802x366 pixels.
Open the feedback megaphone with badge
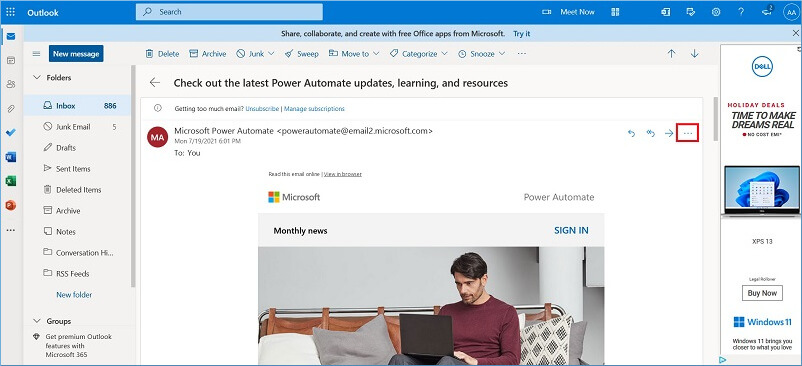point(767,12)
